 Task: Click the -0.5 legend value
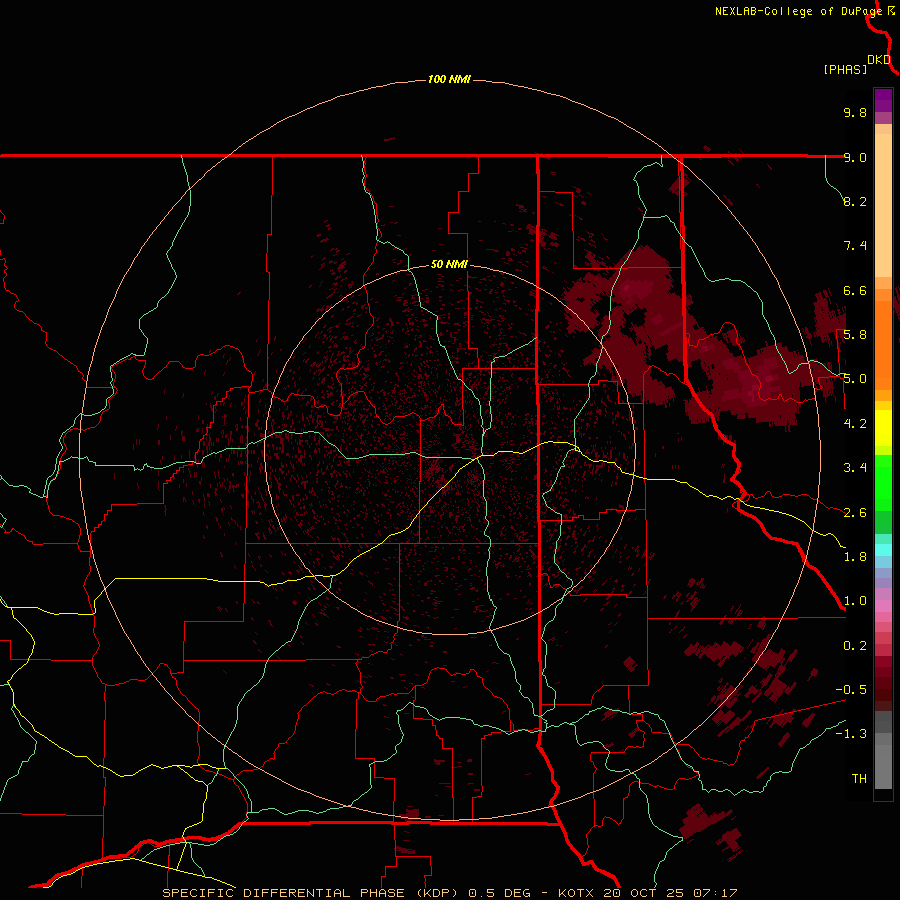[851, 690]
